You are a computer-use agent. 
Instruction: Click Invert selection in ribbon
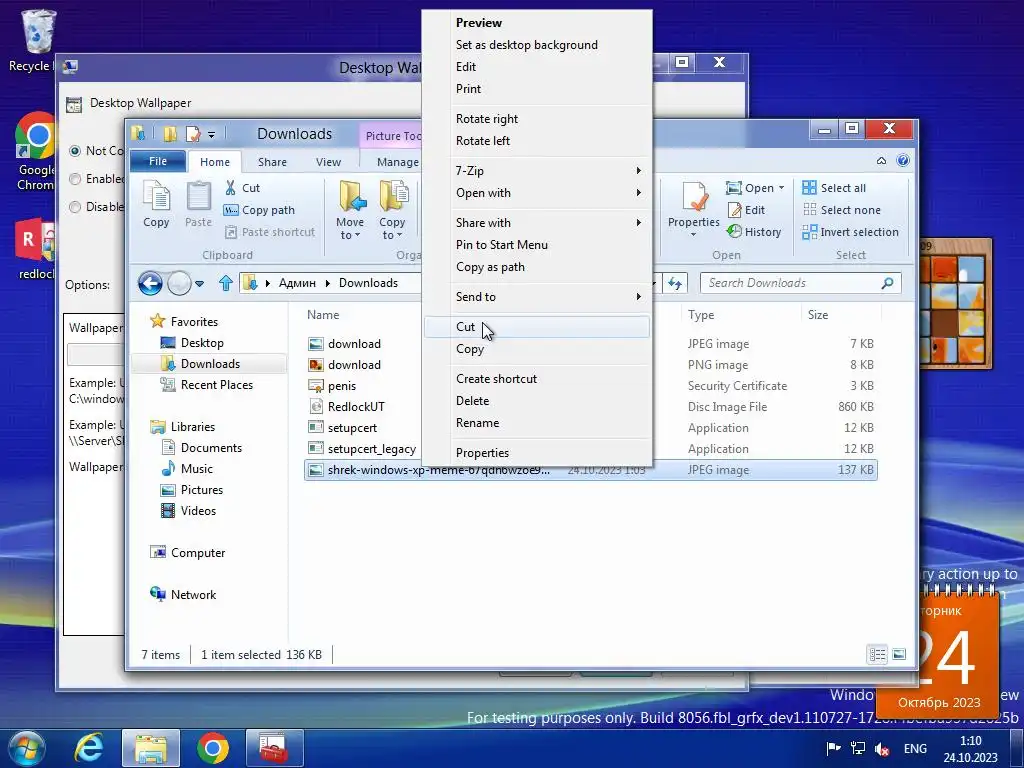point(850,232)
